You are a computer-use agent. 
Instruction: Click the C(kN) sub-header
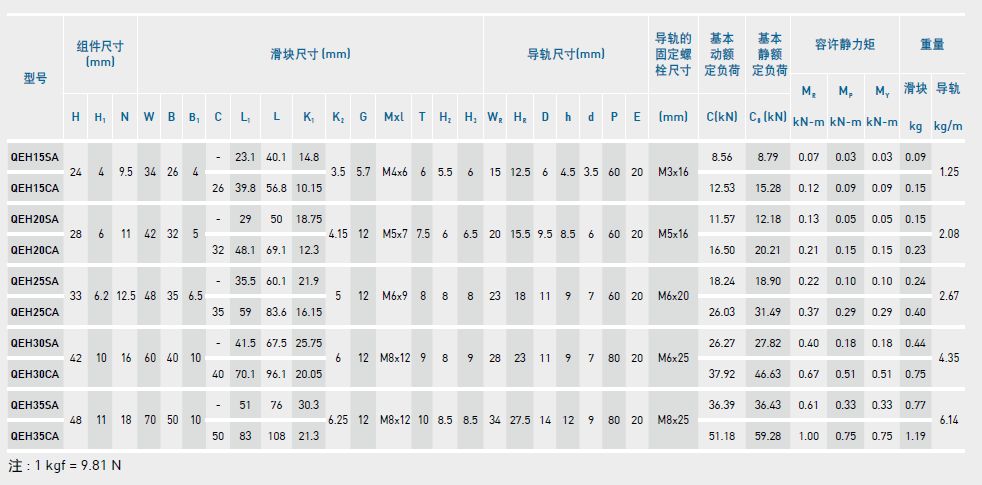point(721,117)
